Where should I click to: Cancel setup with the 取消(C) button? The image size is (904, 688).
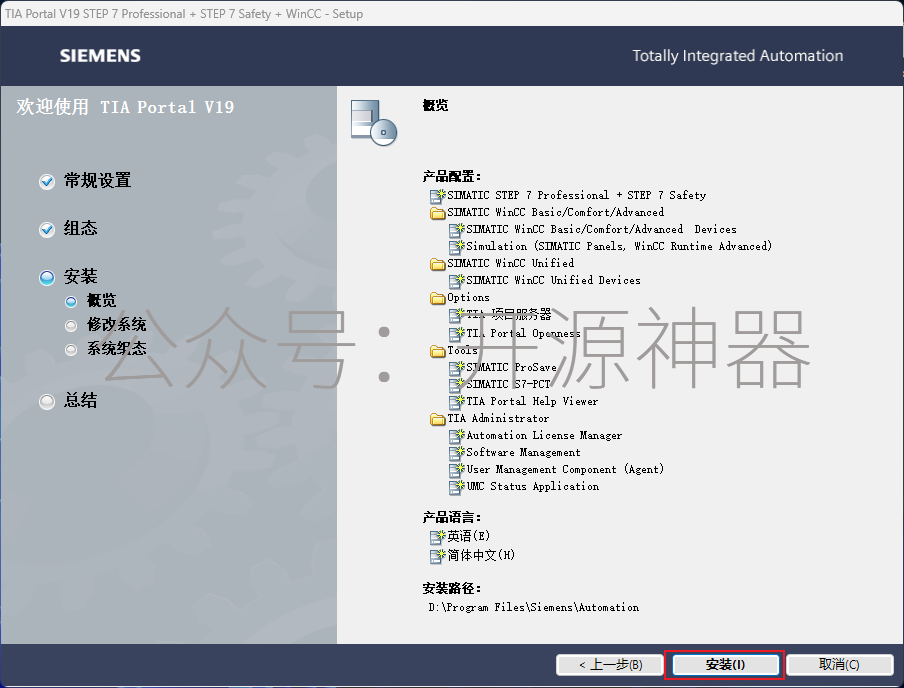[x=839, y=664]
